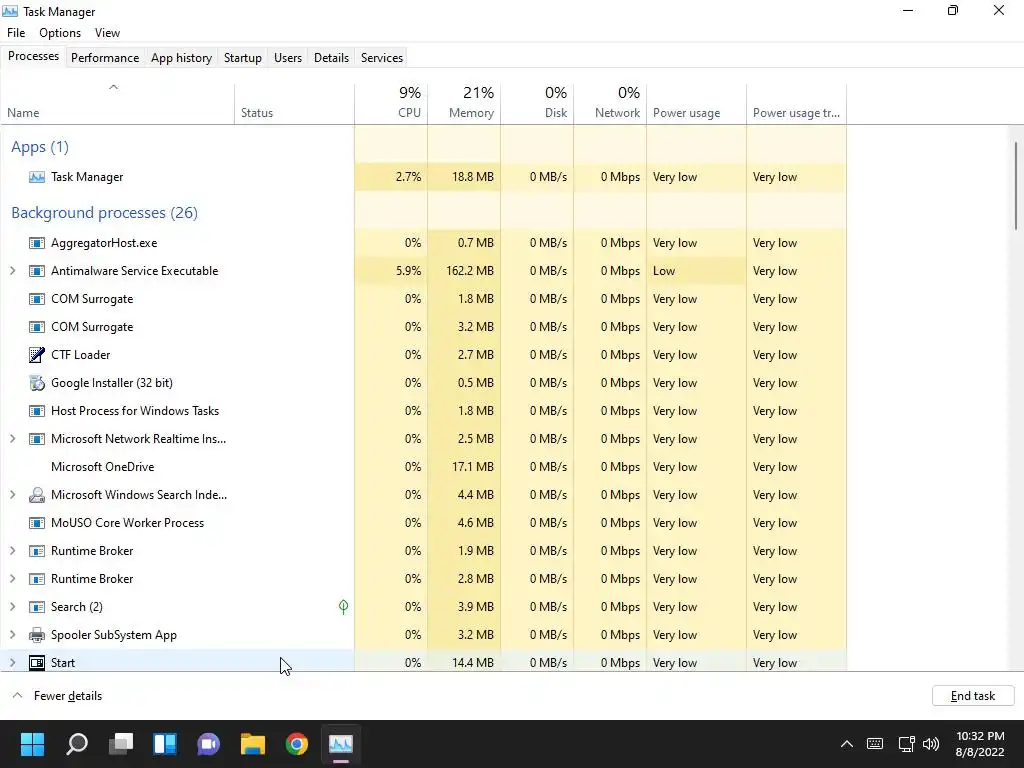
Task: Expand Antimalware Service Executable process group
Action: point(12,271)
